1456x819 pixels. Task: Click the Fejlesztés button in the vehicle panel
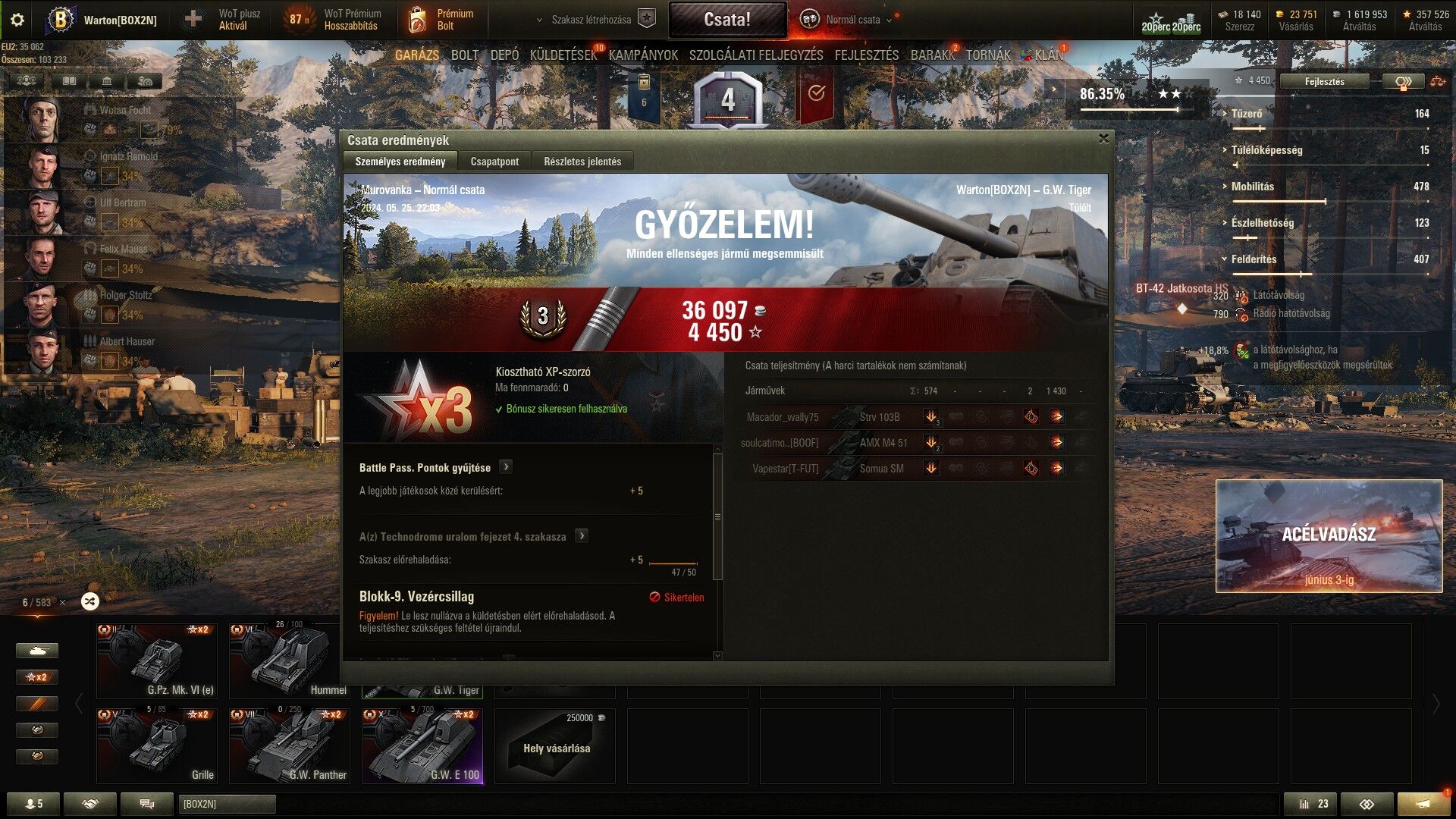pos(1324,81)
